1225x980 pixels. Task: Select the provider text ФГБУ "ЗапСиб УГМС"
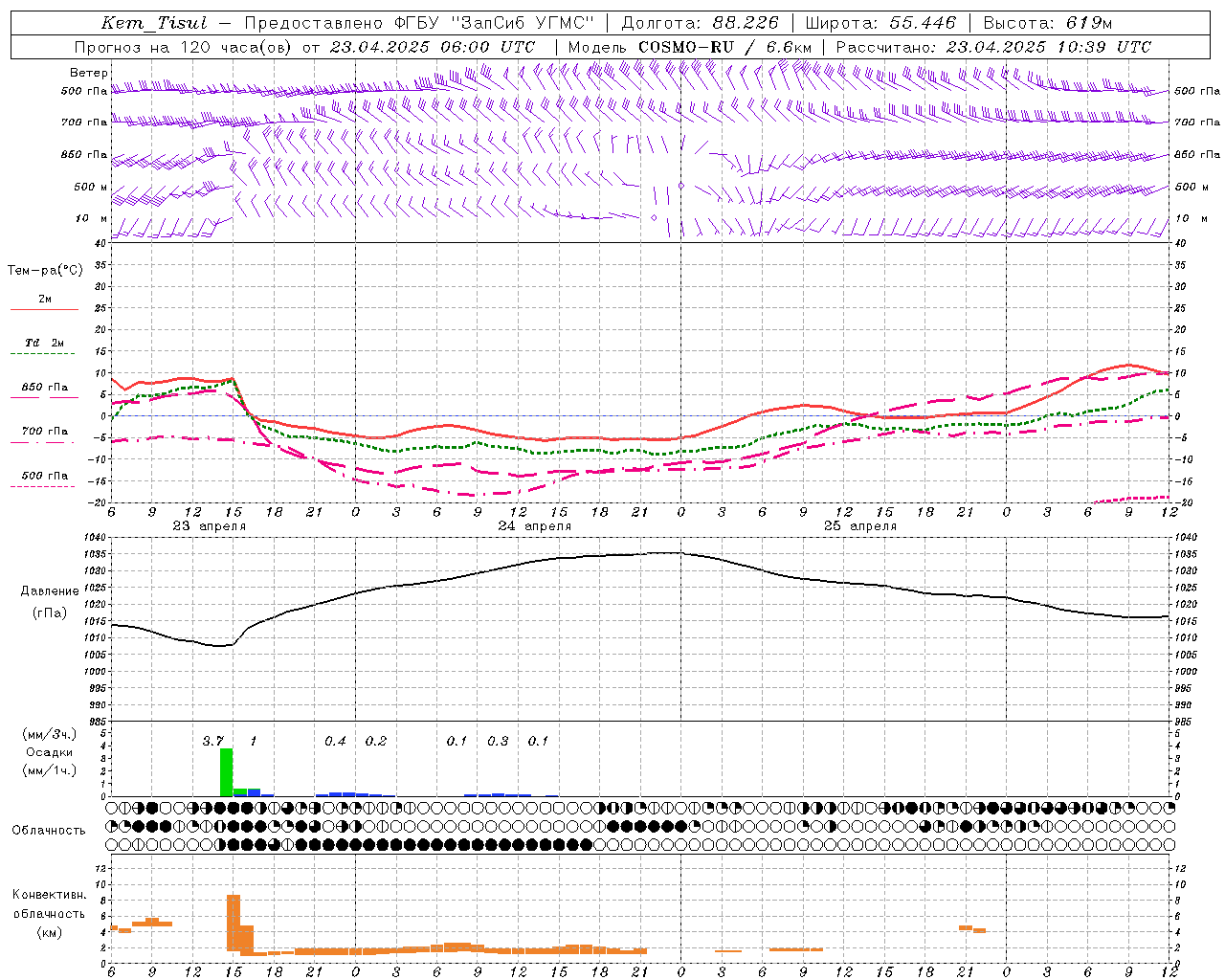[494, 23]
